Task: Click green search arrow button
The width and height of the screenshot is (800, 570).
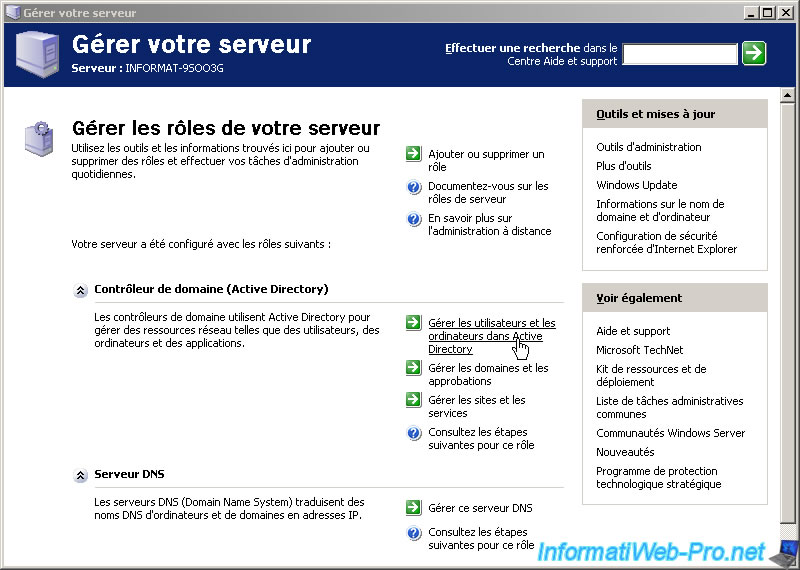Action: tap(754, 53)
